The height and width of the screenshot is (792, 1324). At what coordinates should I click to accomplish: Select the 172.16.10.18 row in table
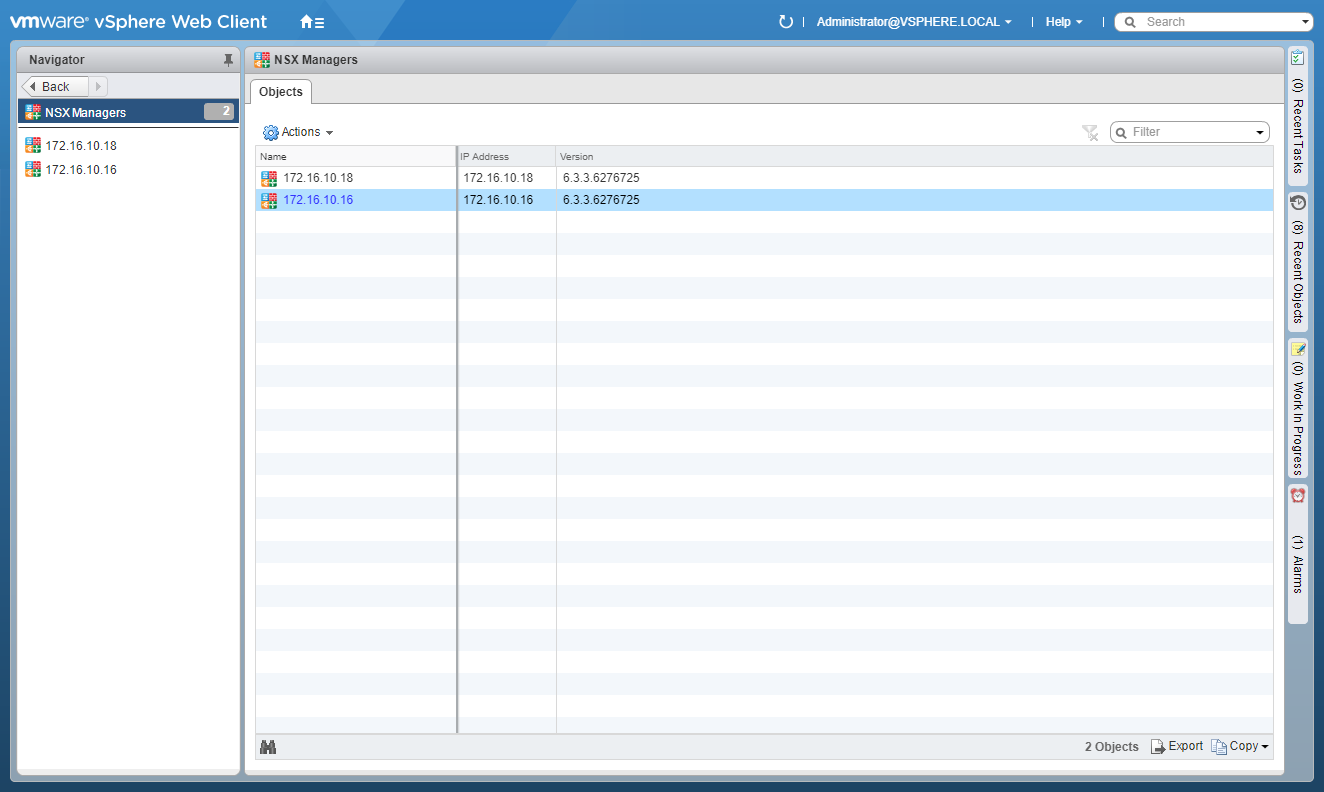point(318,178)
